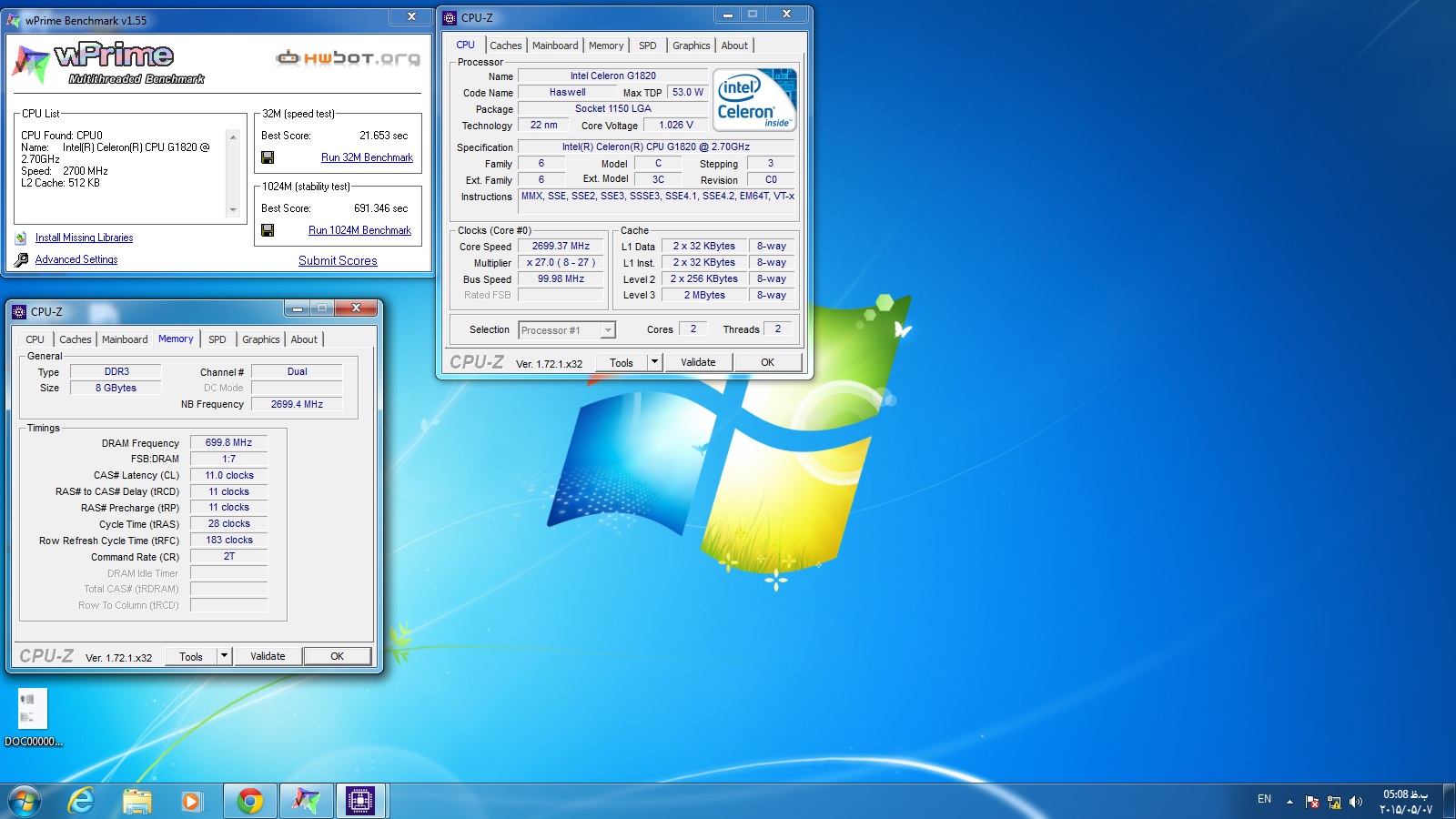Click Validate in the Memory window
Image resolution: width=1456 pixels, height=819 pixels.
(x=268, y=656)
